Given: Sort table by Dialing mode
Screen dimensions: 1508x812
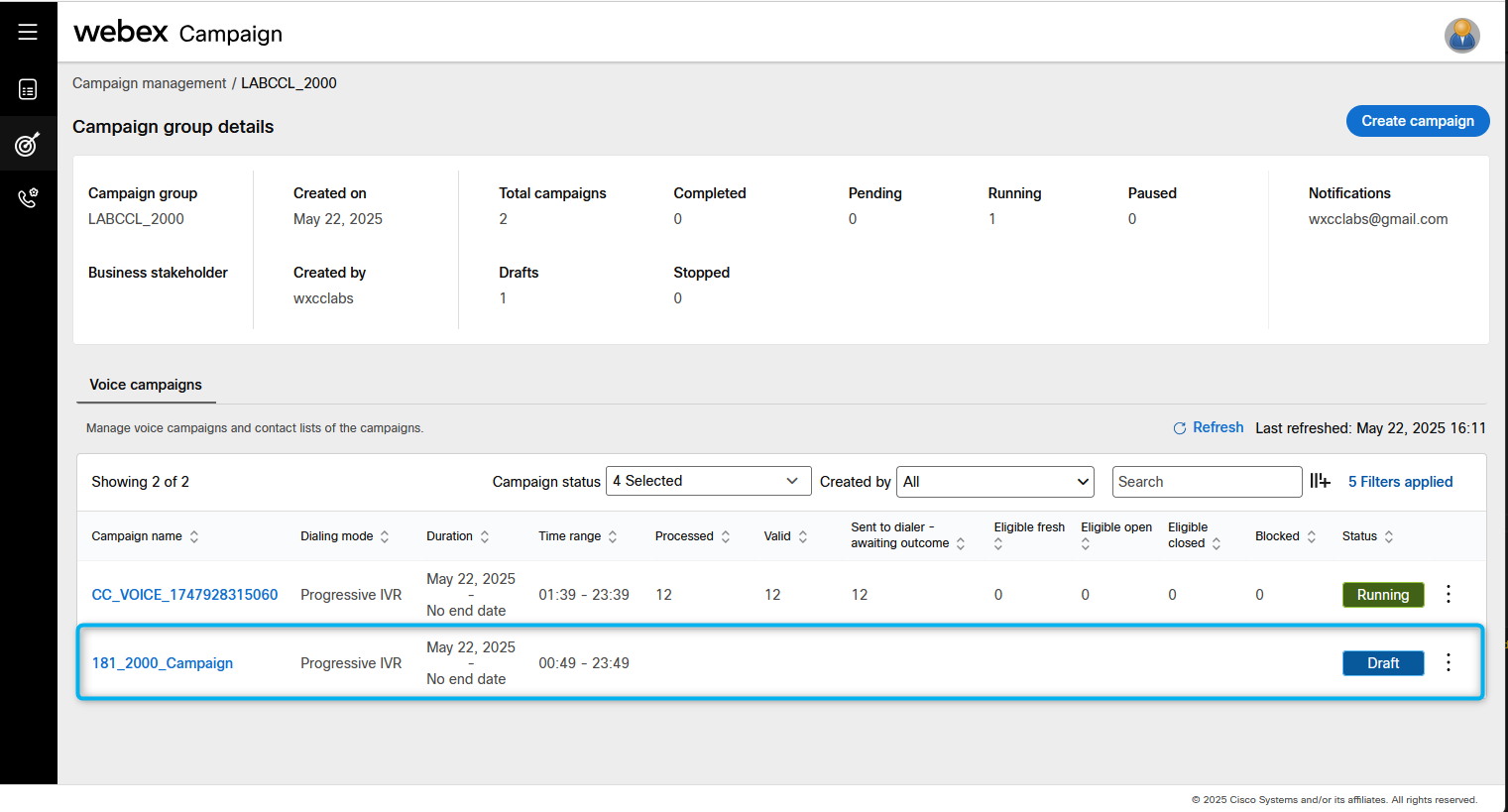Looking at the screenshot, I should [385, 536].
